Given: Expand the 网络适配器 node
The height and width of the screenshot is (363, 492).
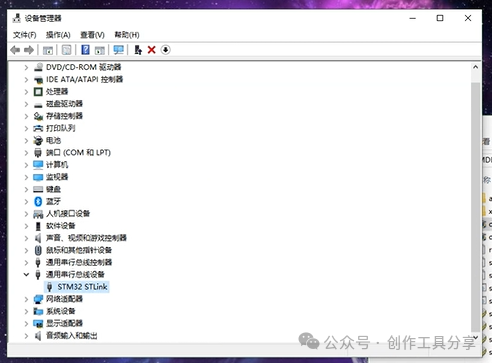Looking at the screenshot, I should [x=26, y=299].
